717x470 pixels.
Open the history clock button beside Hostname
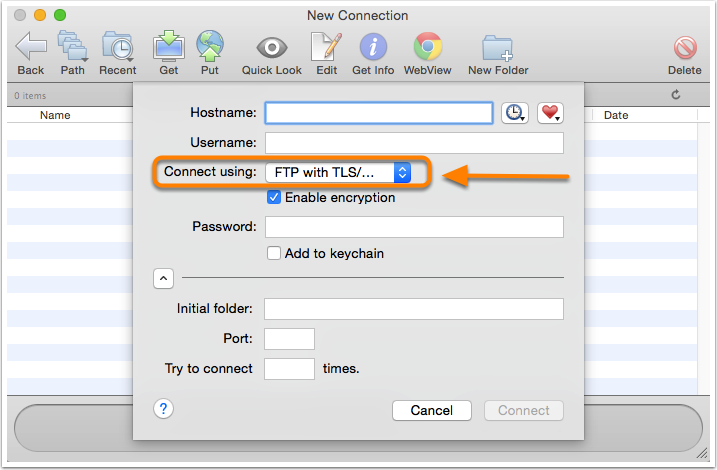(x=515, y=113)
